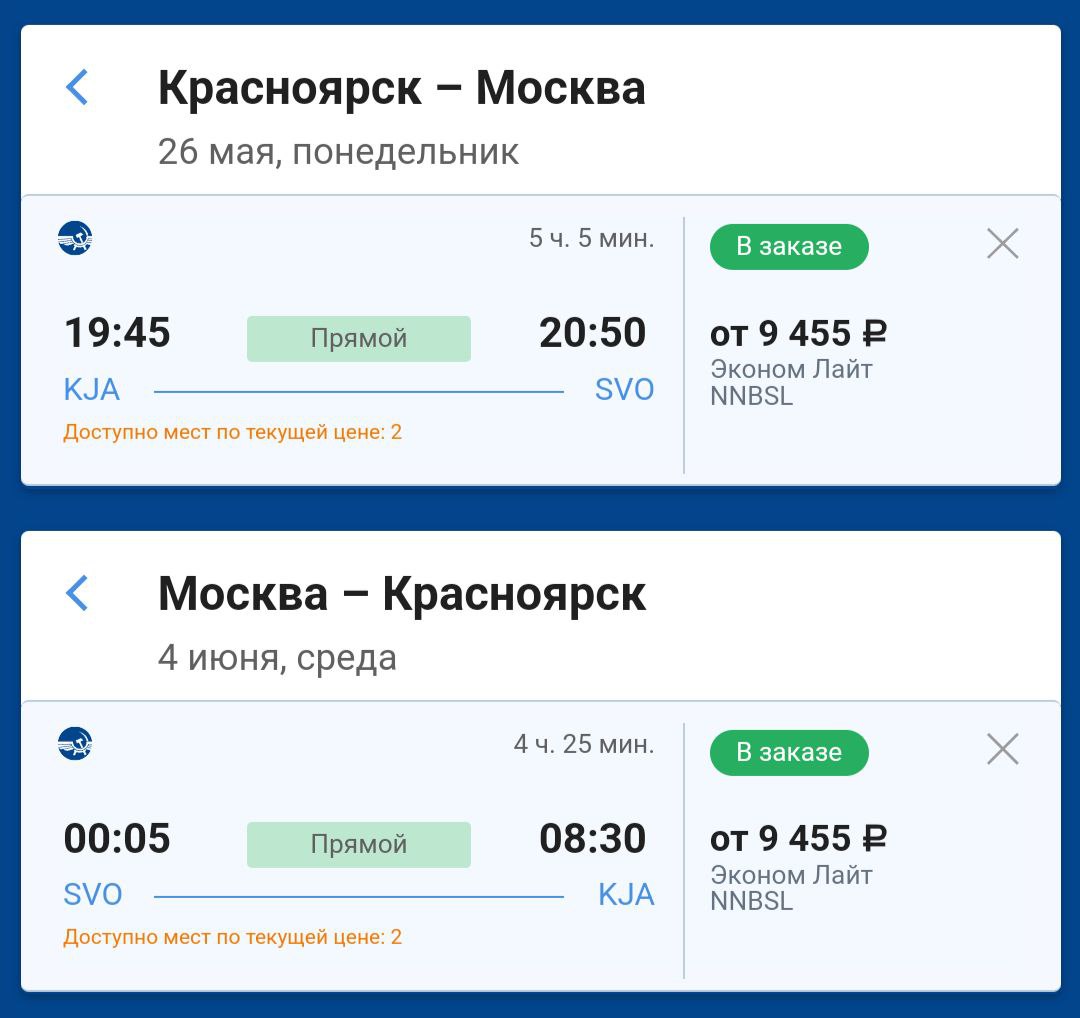The width and height of the screenshot is (1080, 1018).
Task: Go back from Красноярск – Москва header
Action: (x=77, y=87)
